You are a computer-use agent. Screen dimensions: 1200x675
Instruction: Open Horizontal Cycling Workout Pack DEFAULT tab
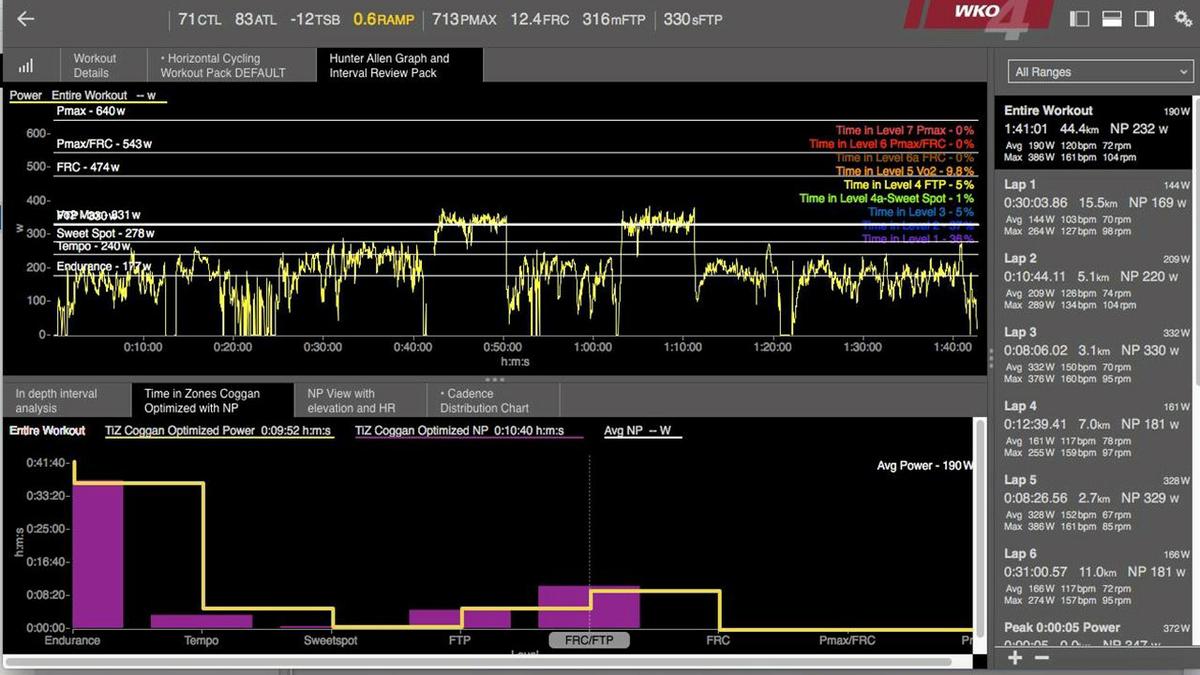coord(223,66)
